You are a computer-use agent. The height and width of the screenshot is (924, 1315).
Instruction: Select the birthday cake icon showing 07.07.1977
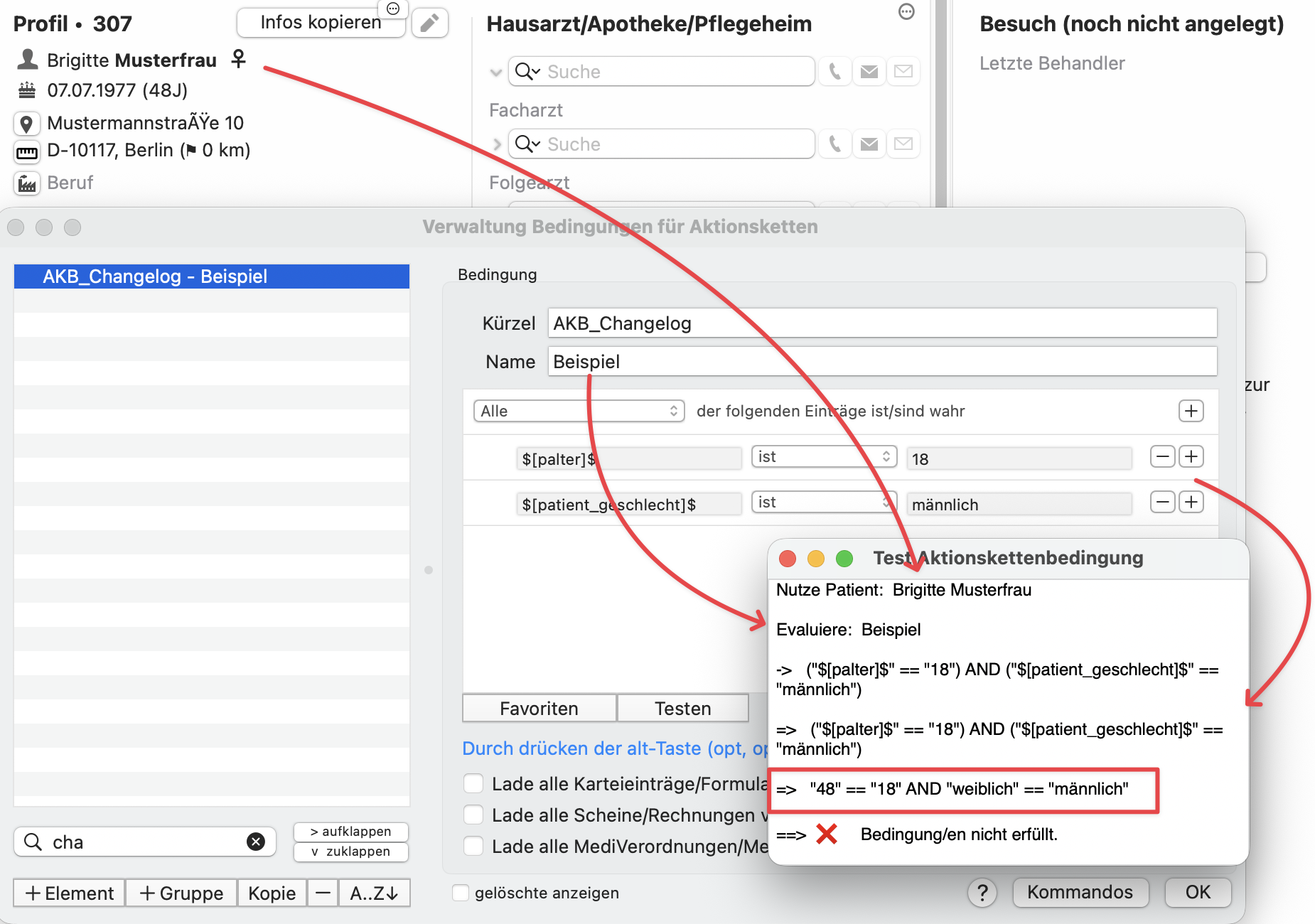[x=26, y=90]
